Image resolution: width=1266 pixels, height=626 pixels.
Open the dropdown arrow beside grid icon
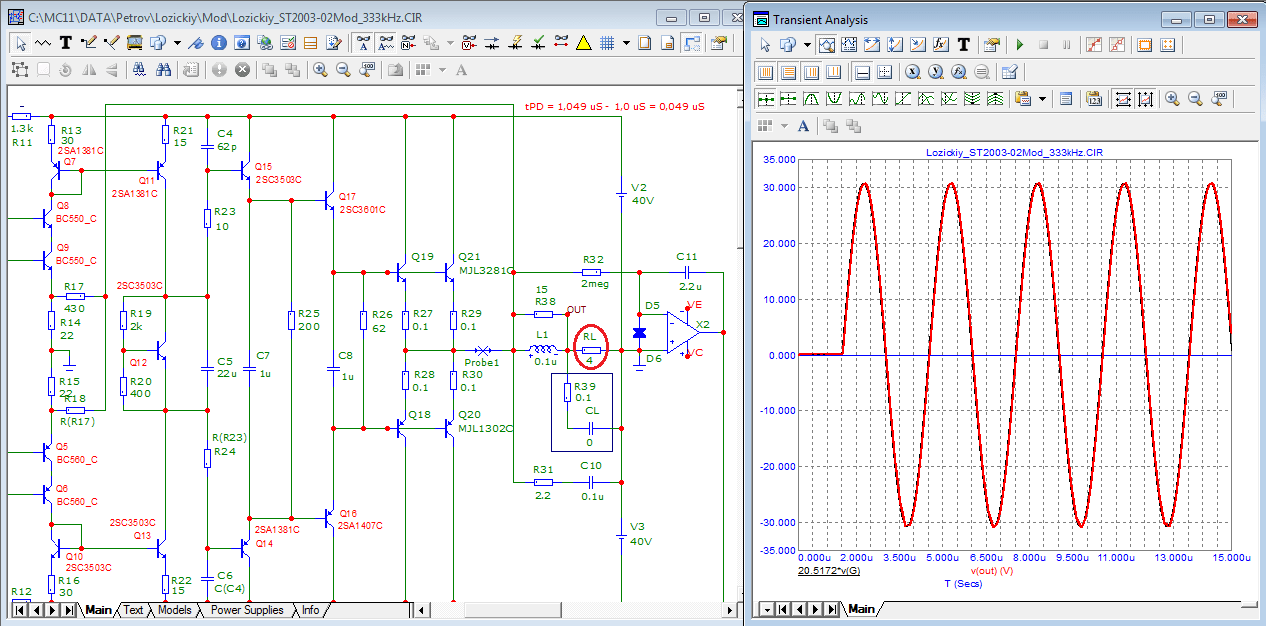pyautogui.click(x=626, y=44)
